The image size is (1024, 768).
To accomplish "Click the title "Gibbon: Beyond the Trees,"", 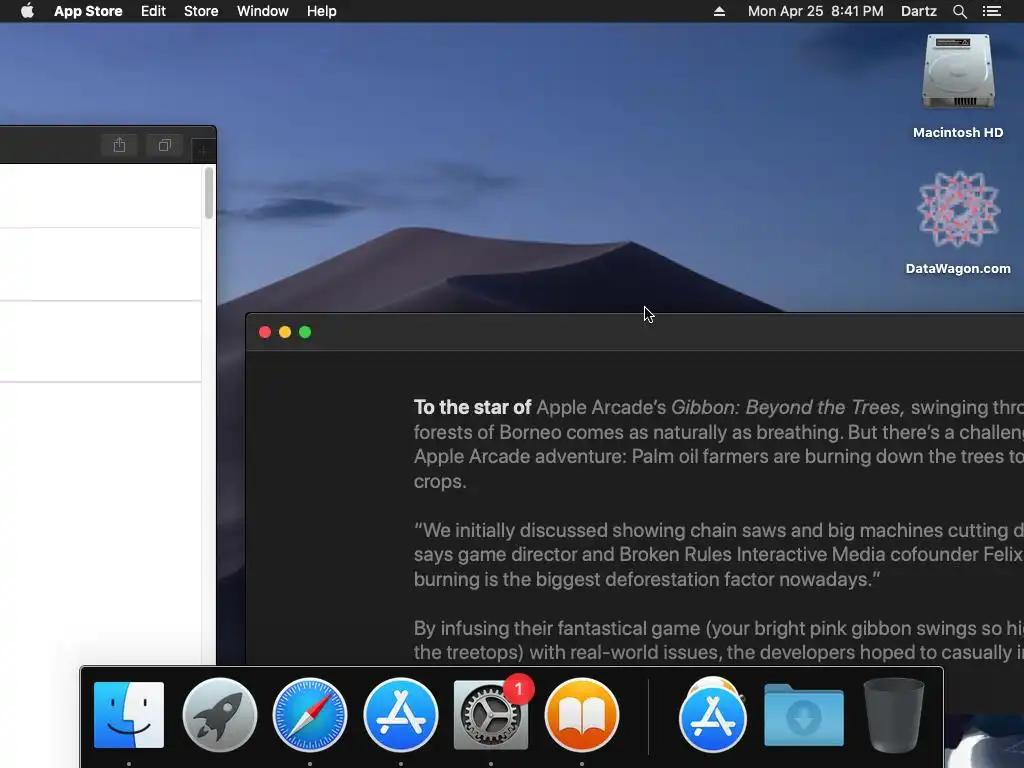I will [x=788, y=407].
